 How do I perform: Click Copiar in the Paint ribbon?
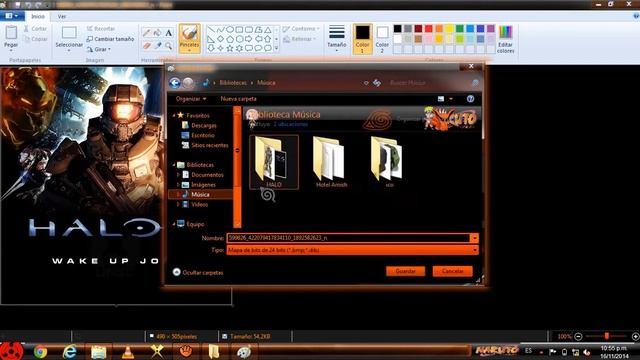tap(35, 39)
